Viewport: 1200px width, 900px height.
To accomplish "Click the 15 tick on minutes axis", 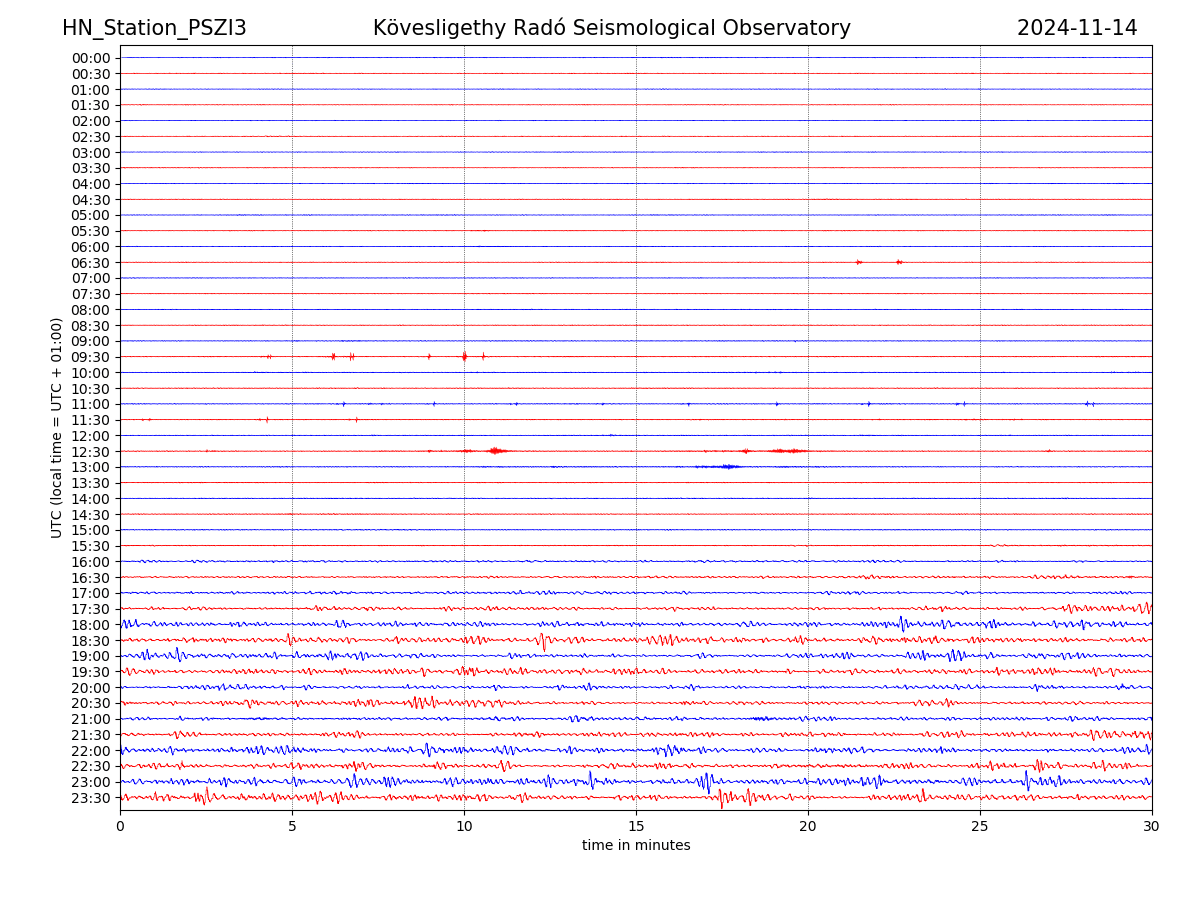I will (x=636, y=826).
